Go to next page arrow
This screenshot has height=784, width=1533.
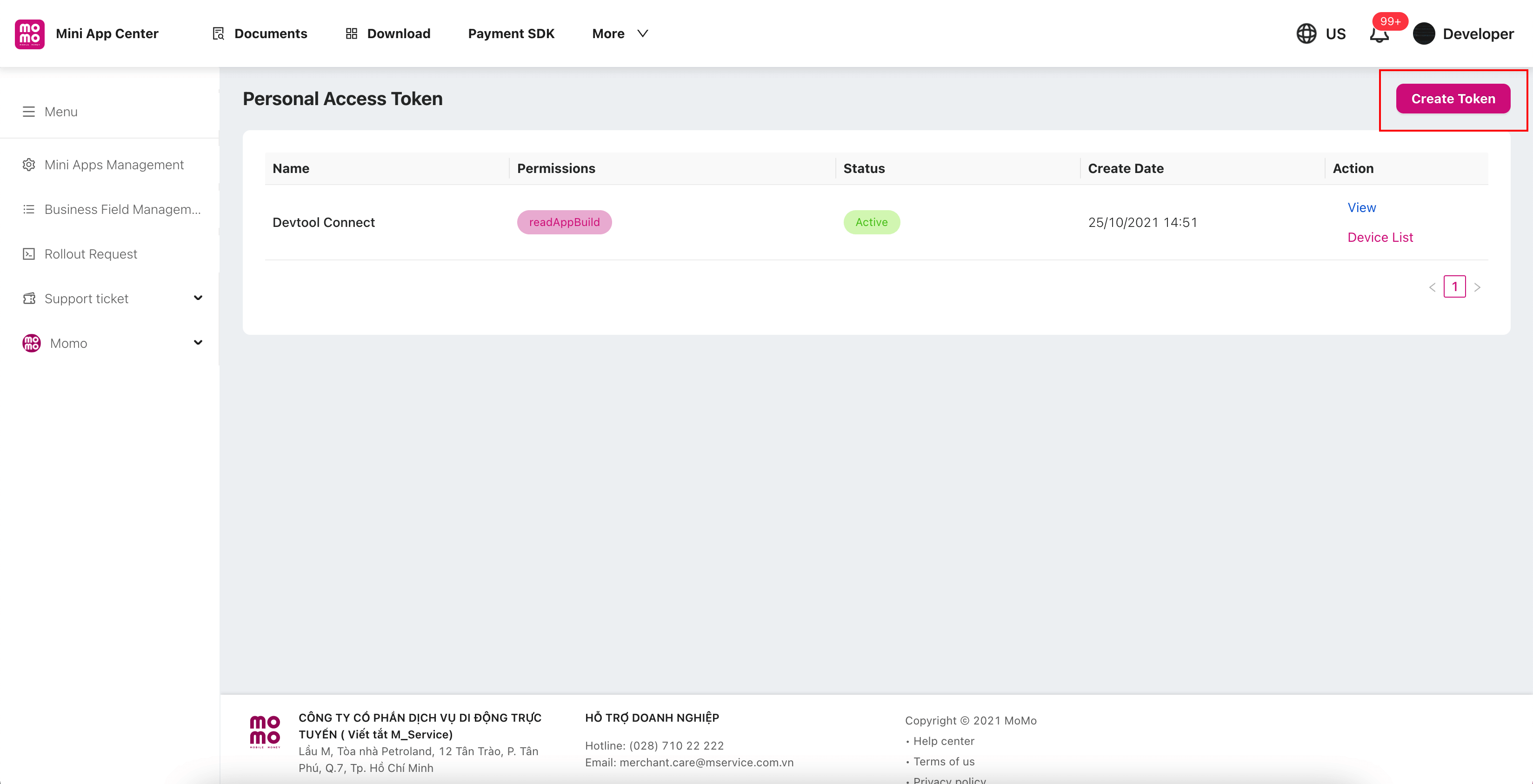(x=1477, y=287)
